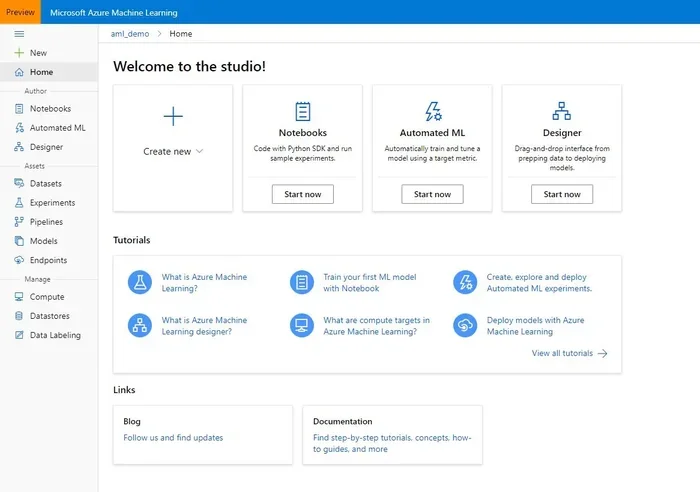Open the Blog link card

click(203, 435)
